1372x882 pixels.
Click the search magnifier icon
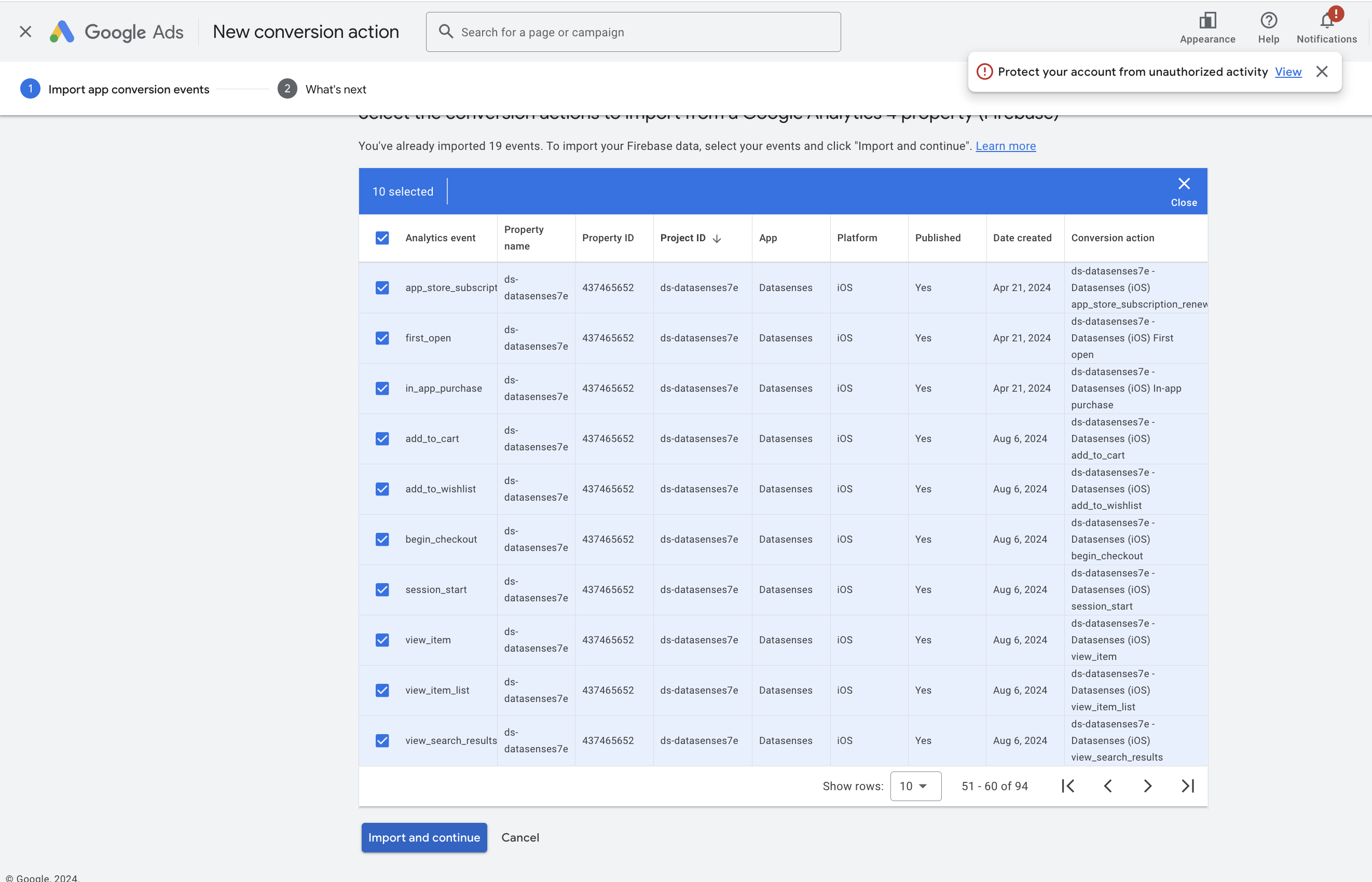446,32
